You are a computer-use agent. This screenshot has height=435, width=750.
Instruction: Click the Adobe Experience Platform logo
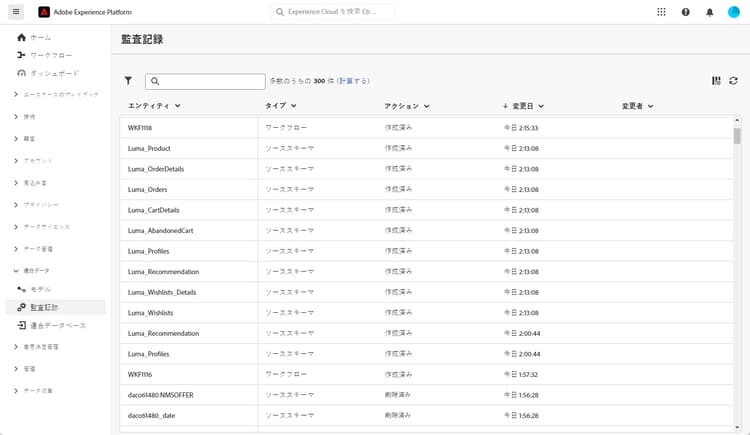click(x=44, y=12)
